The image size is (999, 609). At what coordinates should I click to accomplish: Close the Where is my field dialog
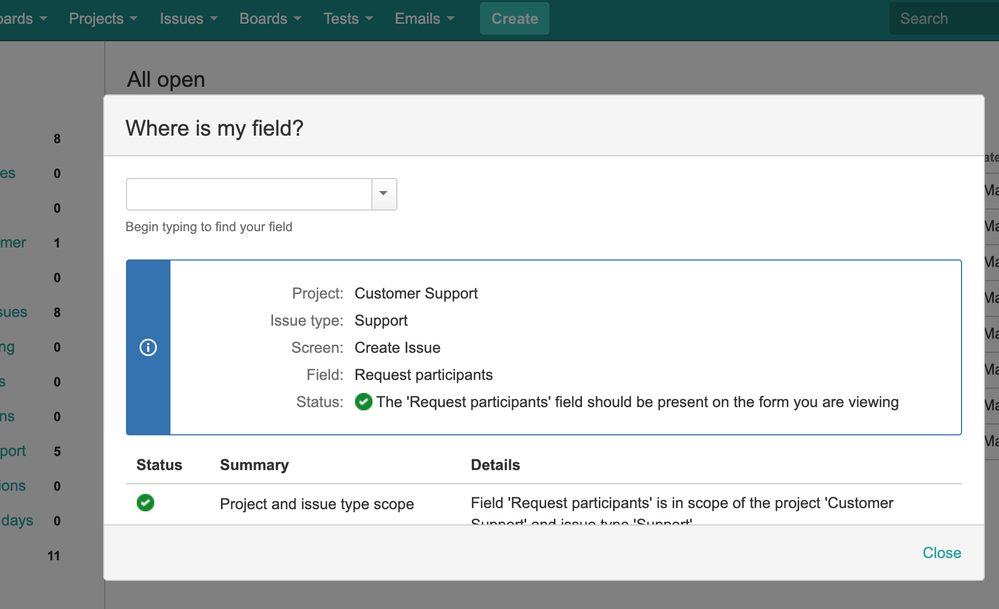941,553
